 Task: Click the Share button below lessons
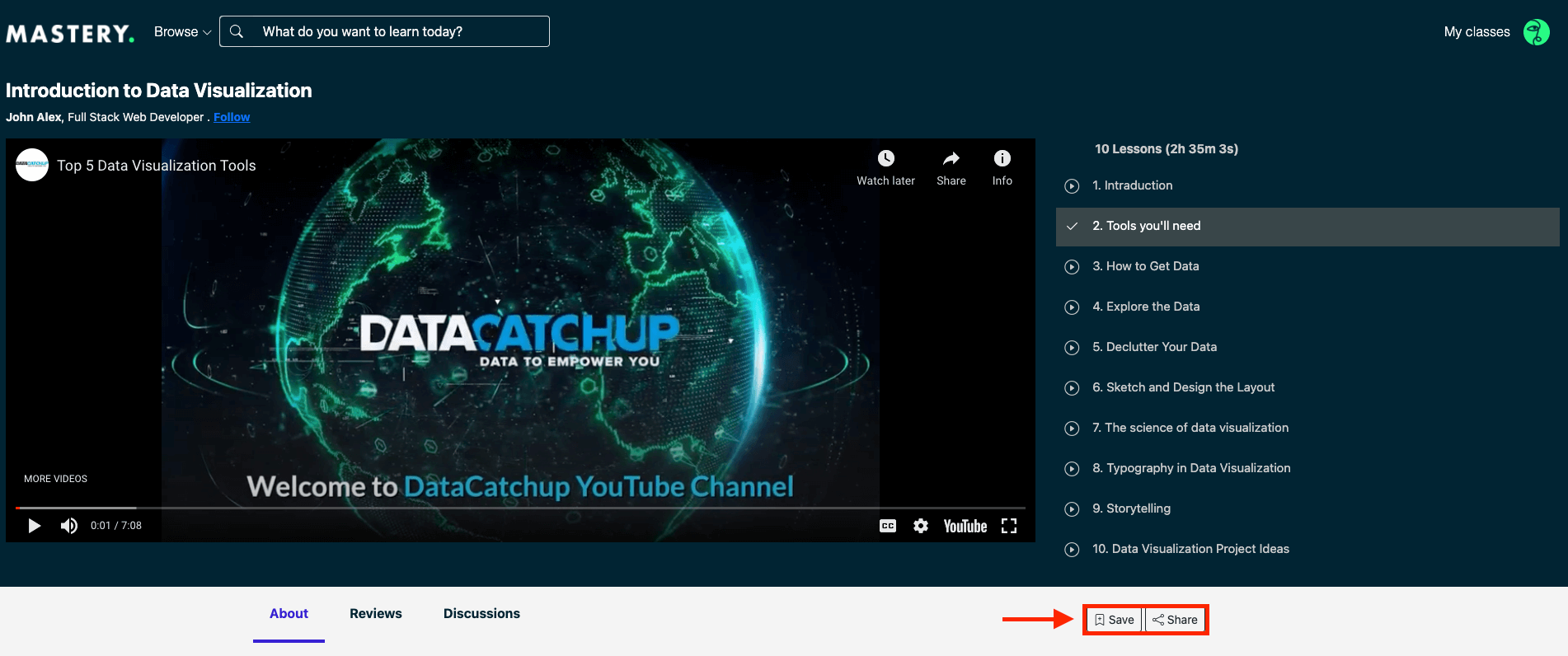[x=1176, y=620]
